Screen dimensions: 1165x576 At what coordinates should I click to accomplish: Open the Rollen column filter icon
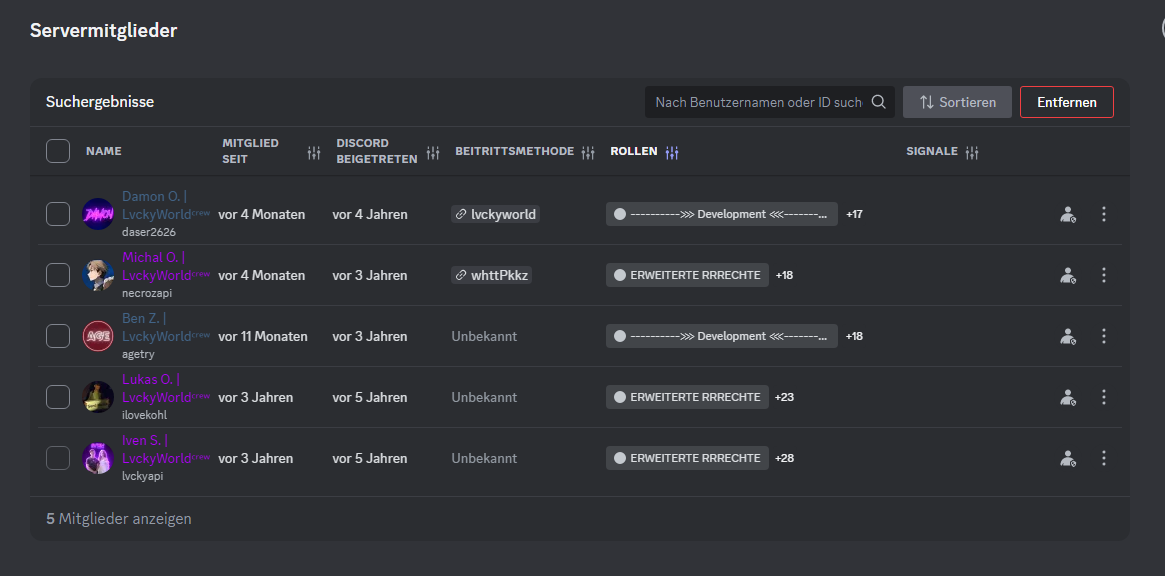[x=672, y=152]
